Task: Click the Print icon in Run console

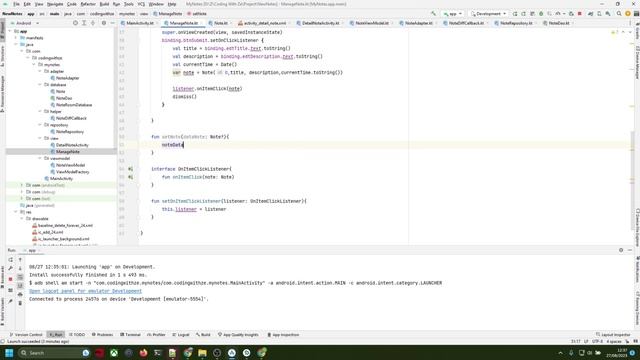Action: [20, 294]
